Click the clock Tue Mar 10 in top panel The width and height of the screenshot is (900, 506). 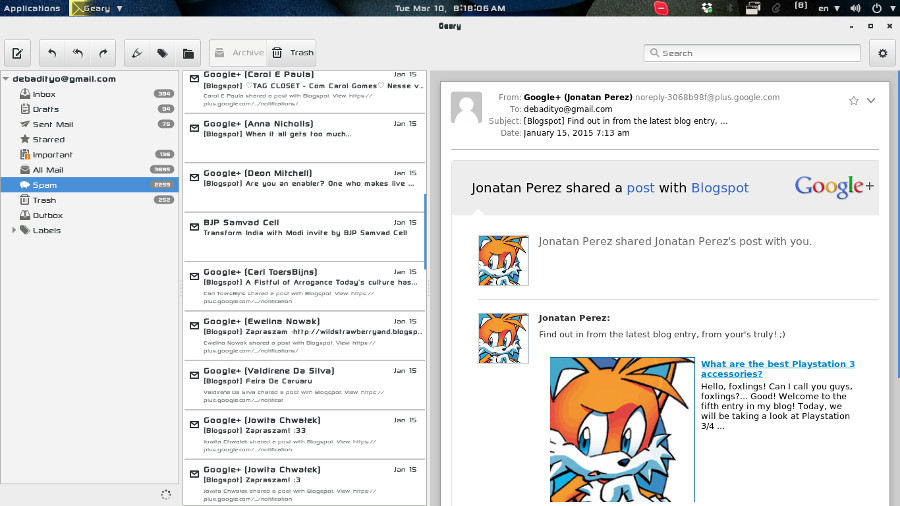tap(450, 8)
